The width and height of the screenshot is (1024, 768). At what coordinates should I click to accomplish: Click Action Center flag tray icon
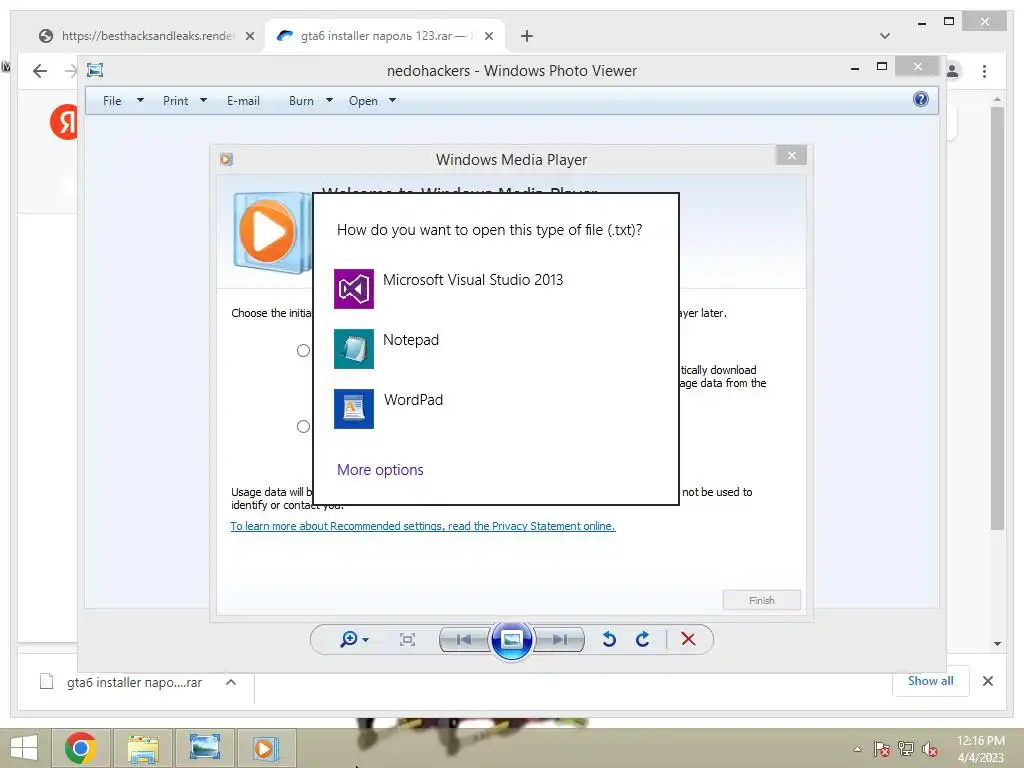coord(882,749)
